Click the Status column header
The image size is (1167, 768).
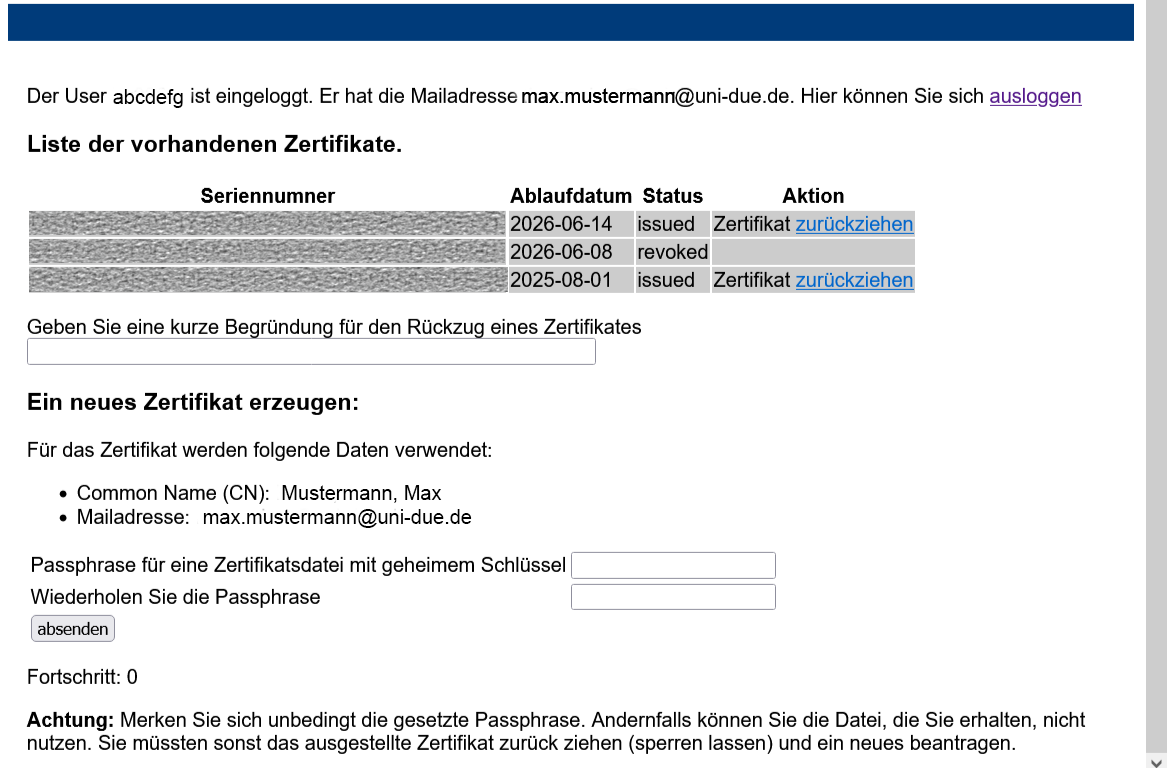pyautogui.click(x=673, y=196)
